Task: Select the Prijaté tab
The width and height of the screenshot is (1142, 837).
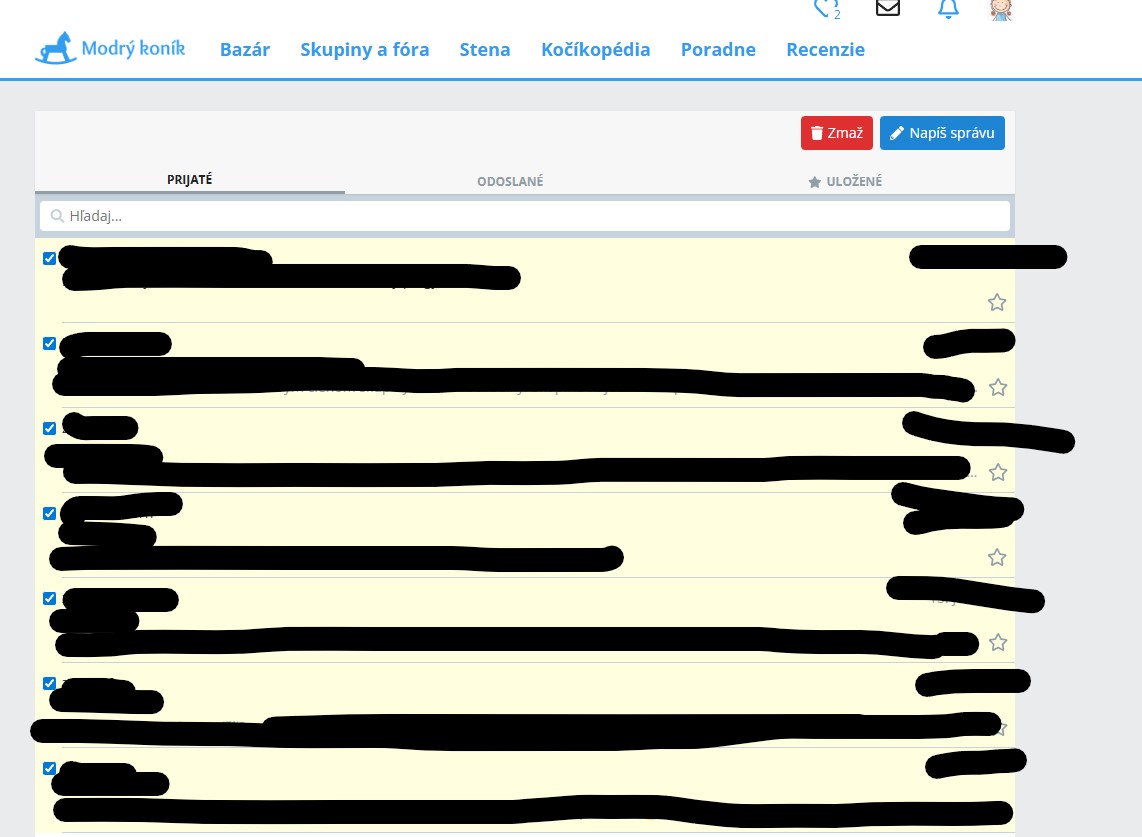Action: tap(190, 180)
